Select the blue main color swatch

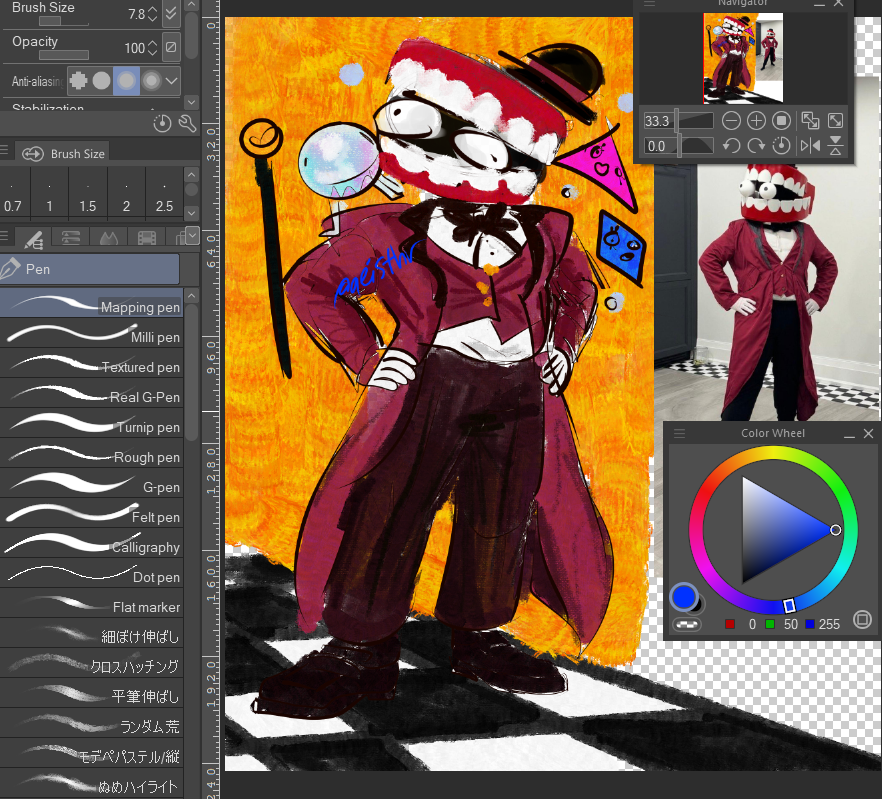(683, 597)
